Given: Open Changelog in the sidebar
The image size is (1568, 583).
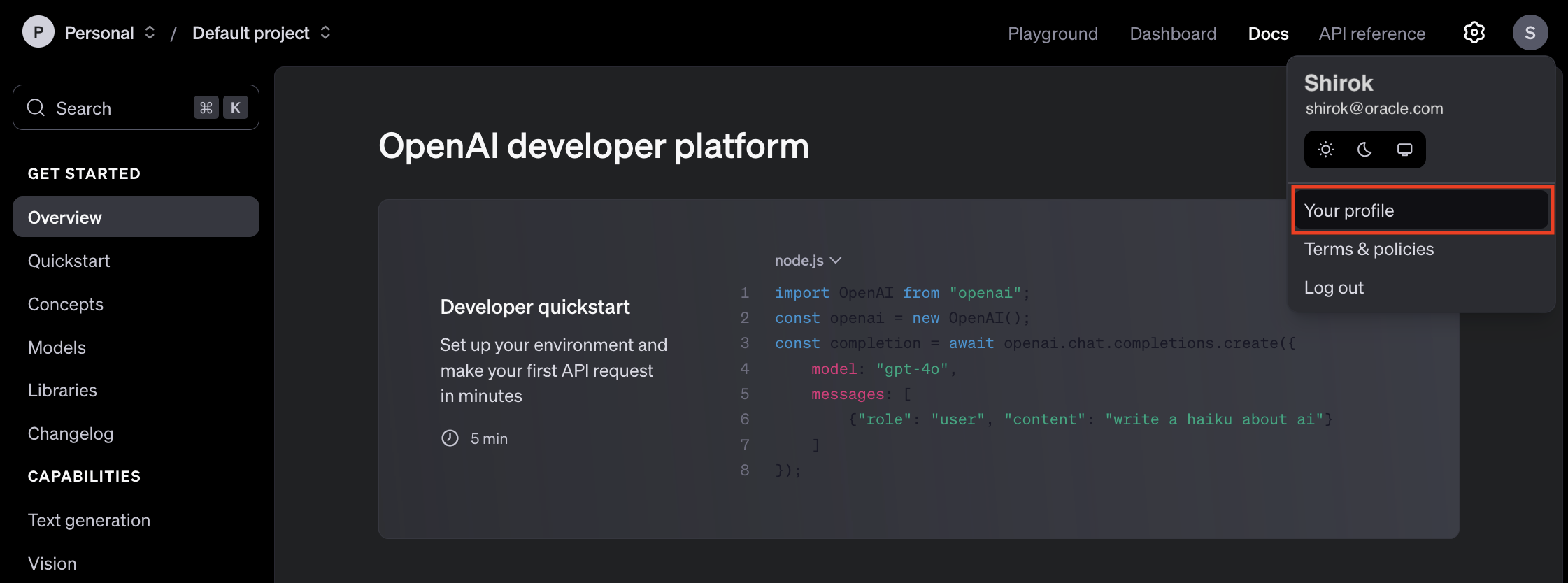Looking at the screenshot, I should point(71,433).
